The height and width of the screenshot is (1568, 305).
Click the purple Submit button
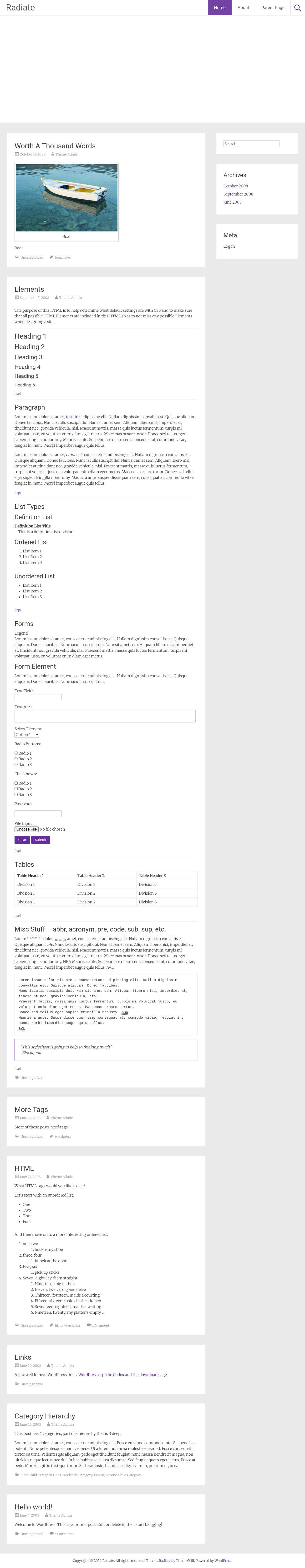click(41, 840)
